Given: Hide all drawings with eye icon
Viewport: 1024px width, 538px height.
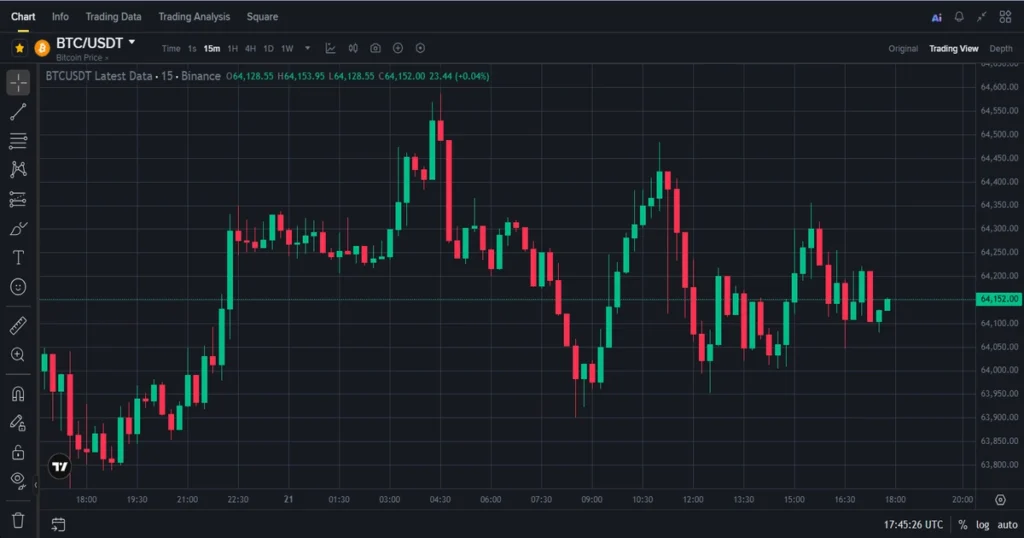Looking at the screenshot, I should tap(18, 481).
